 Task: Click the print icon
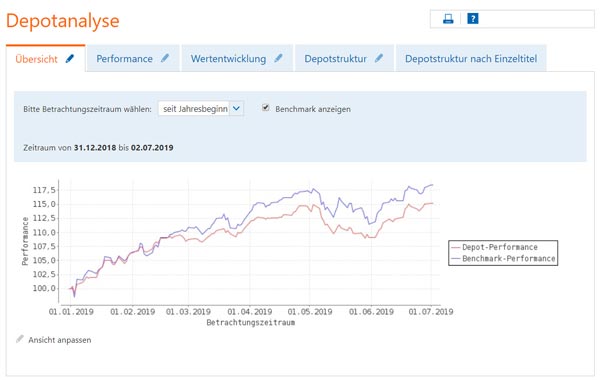(448, 19)
